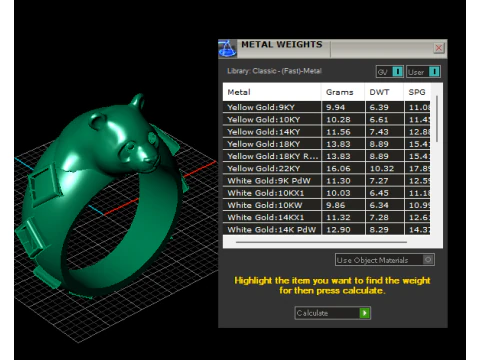Viewport: 480px width, 360px height.
Task: Toggle the Use Object Materials option
Action: (385, 260)
